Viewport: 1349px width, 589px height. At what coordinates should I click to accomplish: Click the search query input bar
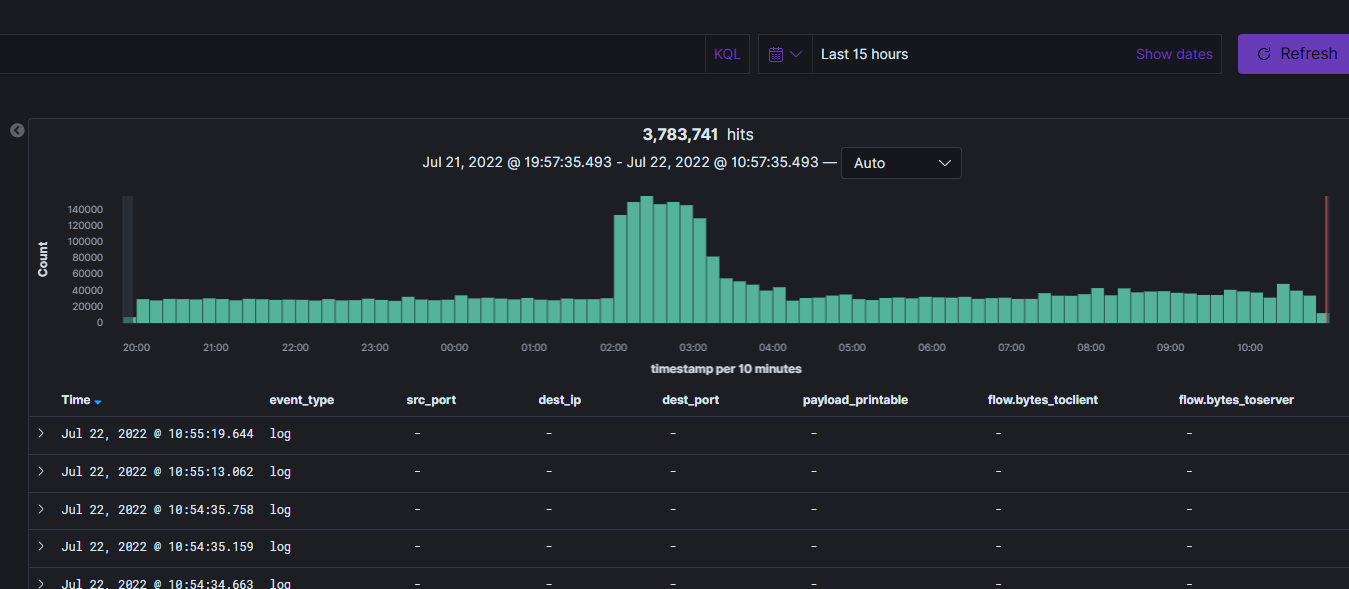click(x=350, y=54)
